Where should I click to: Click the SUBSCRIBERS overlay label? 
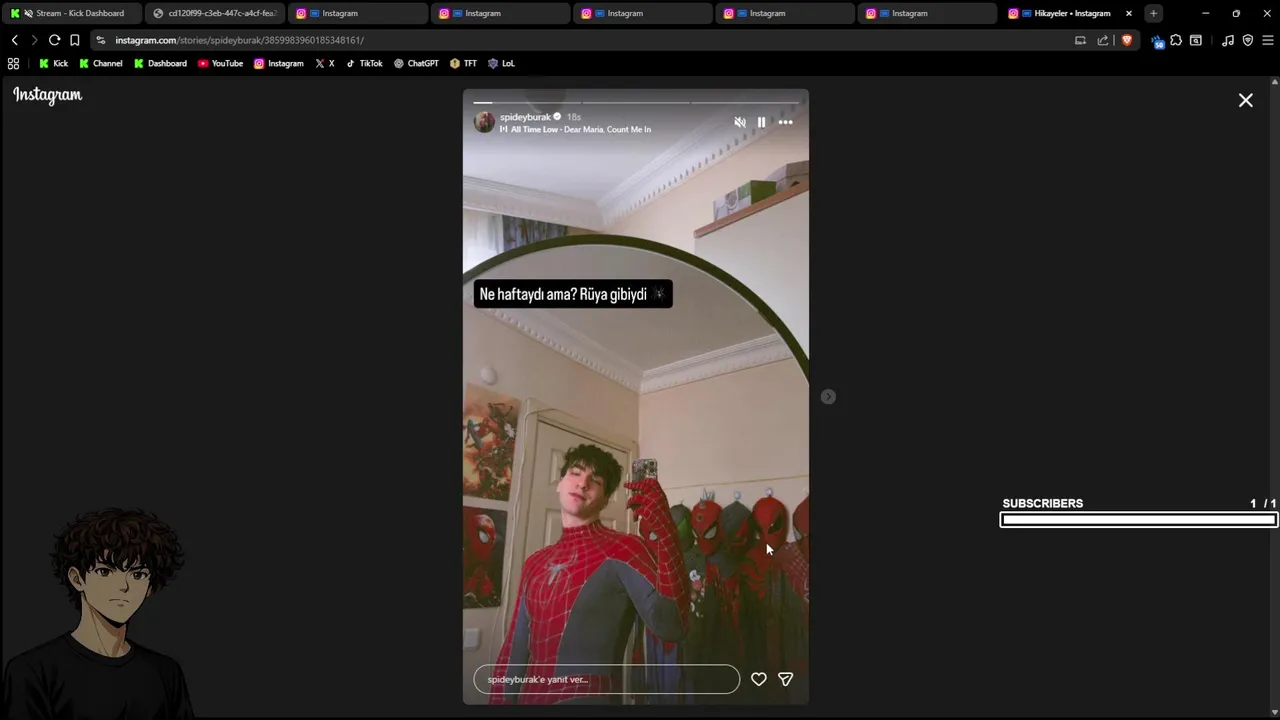pos(1043,503)
